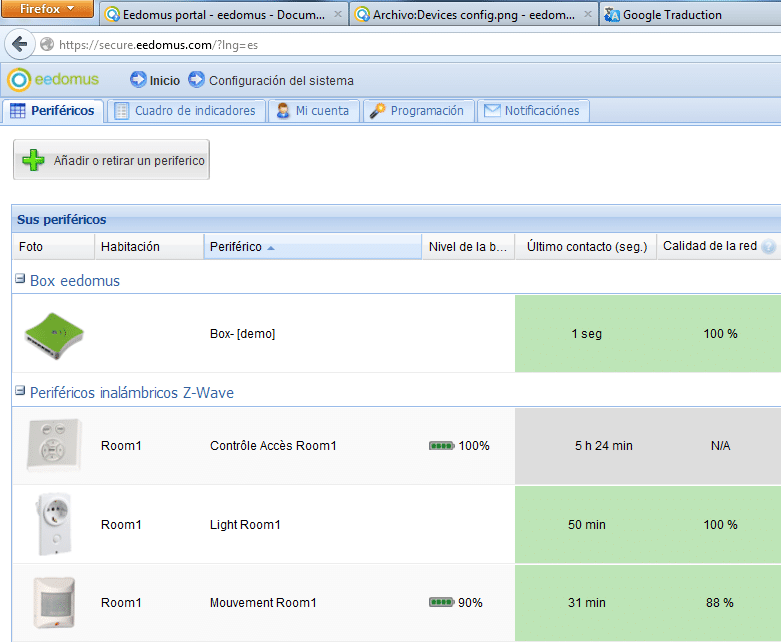Click the 88 % network quality cell
Image resolution: width=781 pixels, height=642 pixels.
[720, 603]
